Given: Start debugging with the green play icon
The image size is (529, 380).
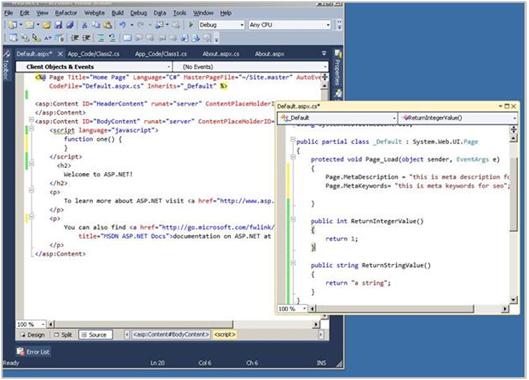Looking at the screenshot, I should pos(191,25).
